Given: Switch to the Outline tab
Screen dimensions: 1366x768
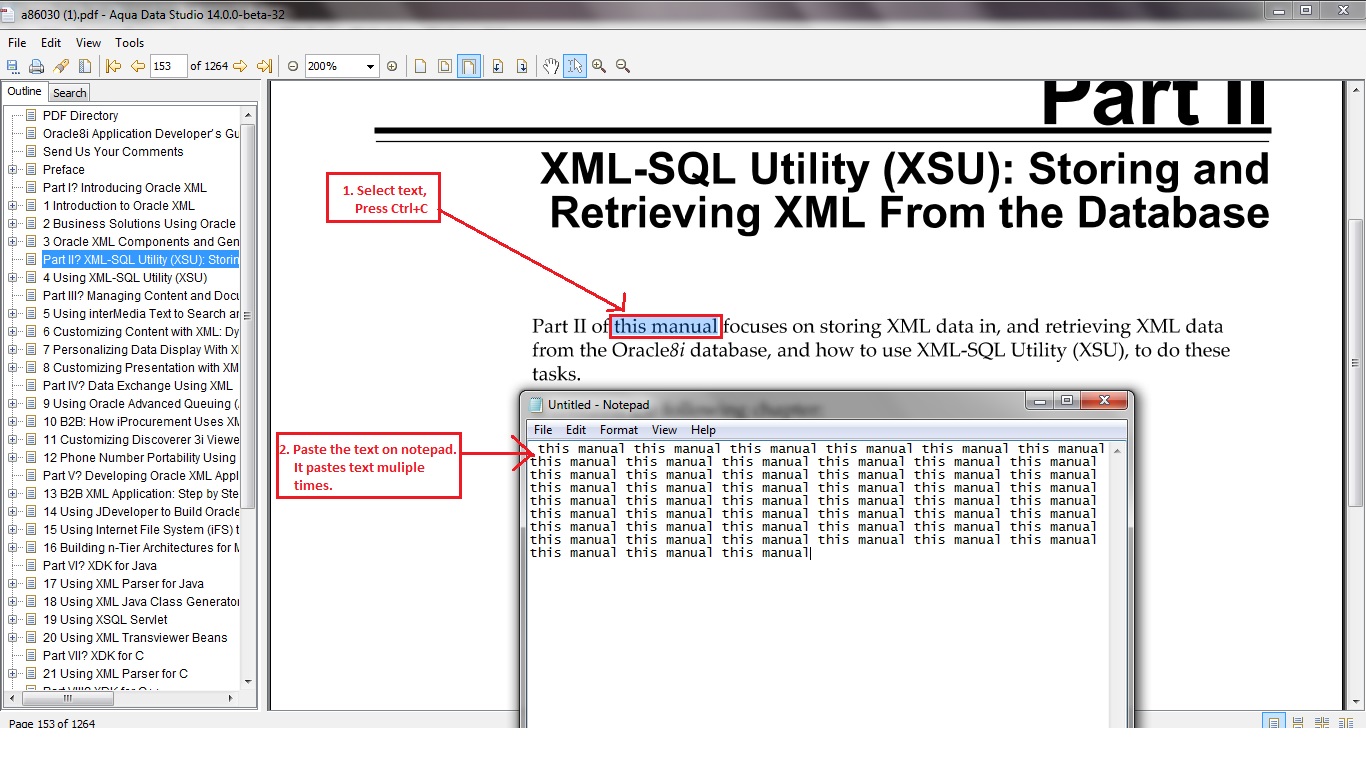Looking at the screenshot, I should tap(24, 92).
